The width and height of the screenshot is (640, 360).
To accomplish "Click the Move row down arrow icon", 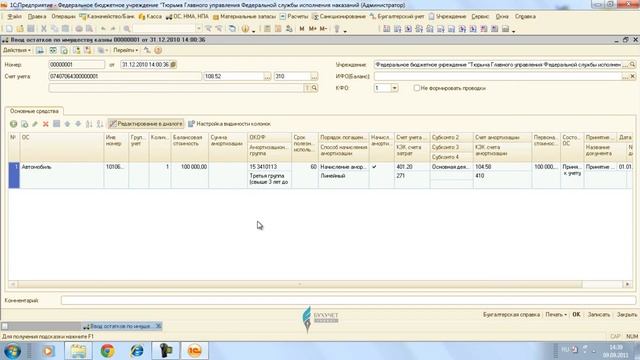I will [78, 124].
